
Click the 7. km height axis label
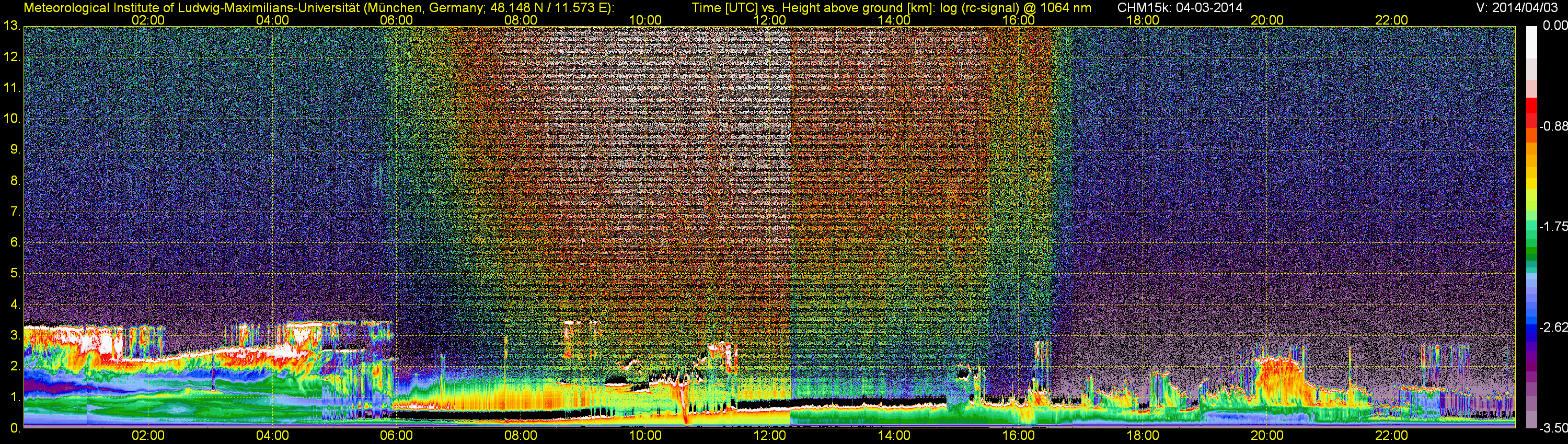pyautogui.click(x=16, y=212)
